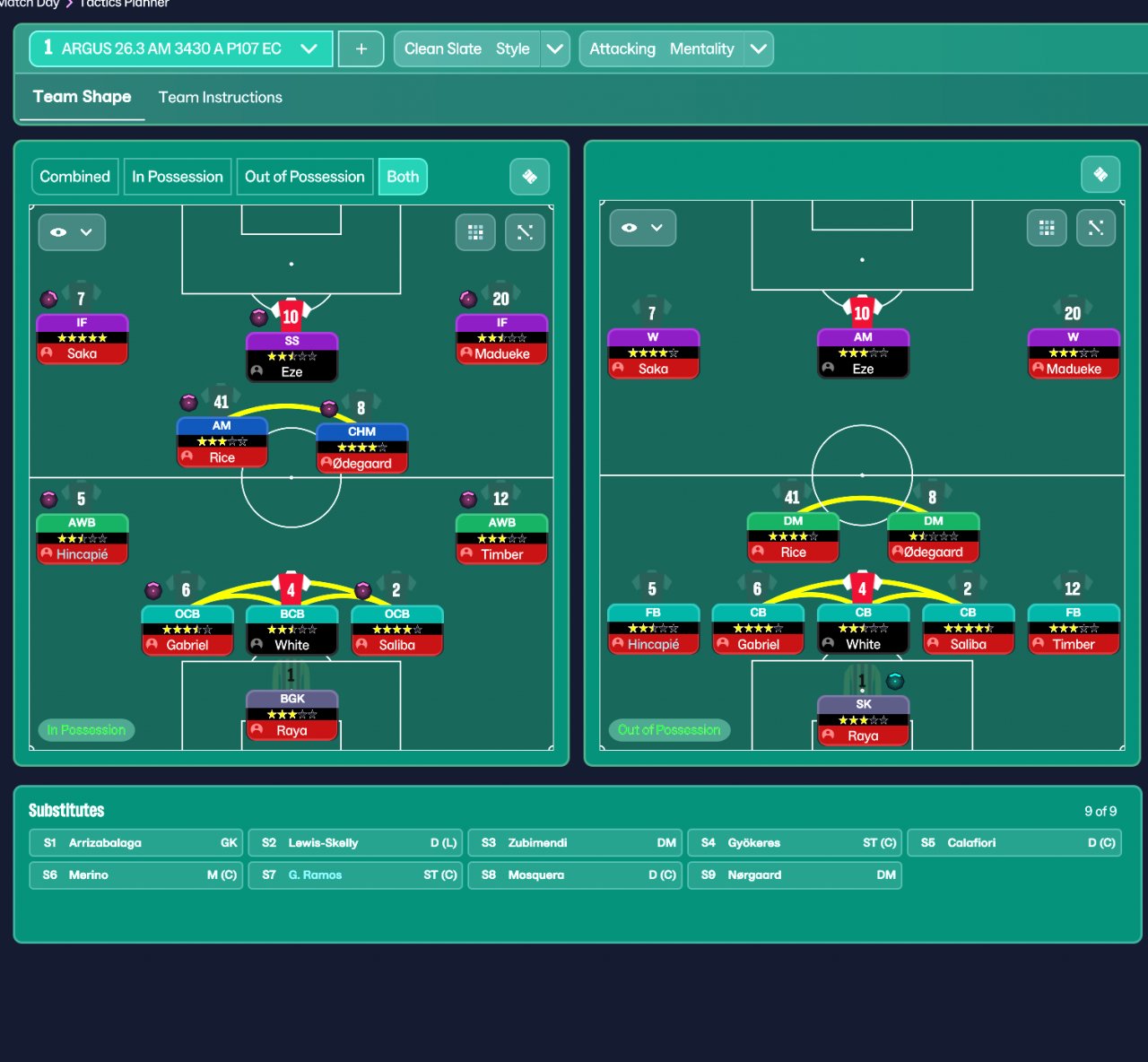This screenshot has width=1148, height=1062.
Task: Select substitute S8 Mosquera
Action: click(x=575, y=875)
